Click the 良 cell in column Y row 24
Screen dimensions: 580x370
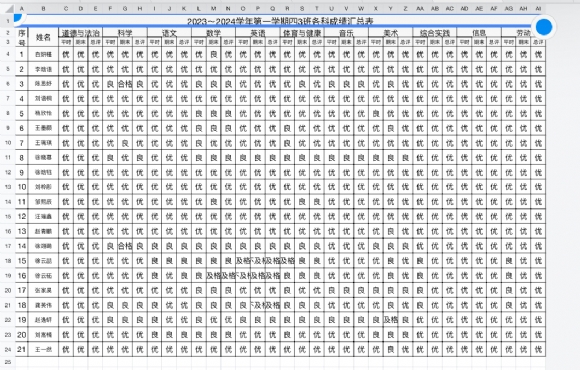click(391, 349)
